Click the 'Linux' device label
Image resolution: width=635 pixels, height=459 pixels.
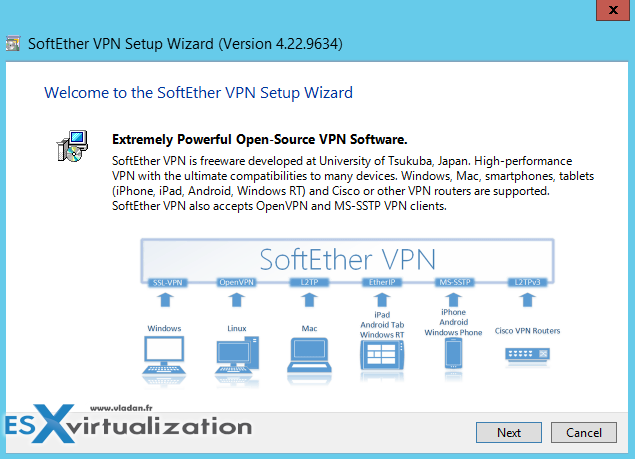[x=237, y=328]
